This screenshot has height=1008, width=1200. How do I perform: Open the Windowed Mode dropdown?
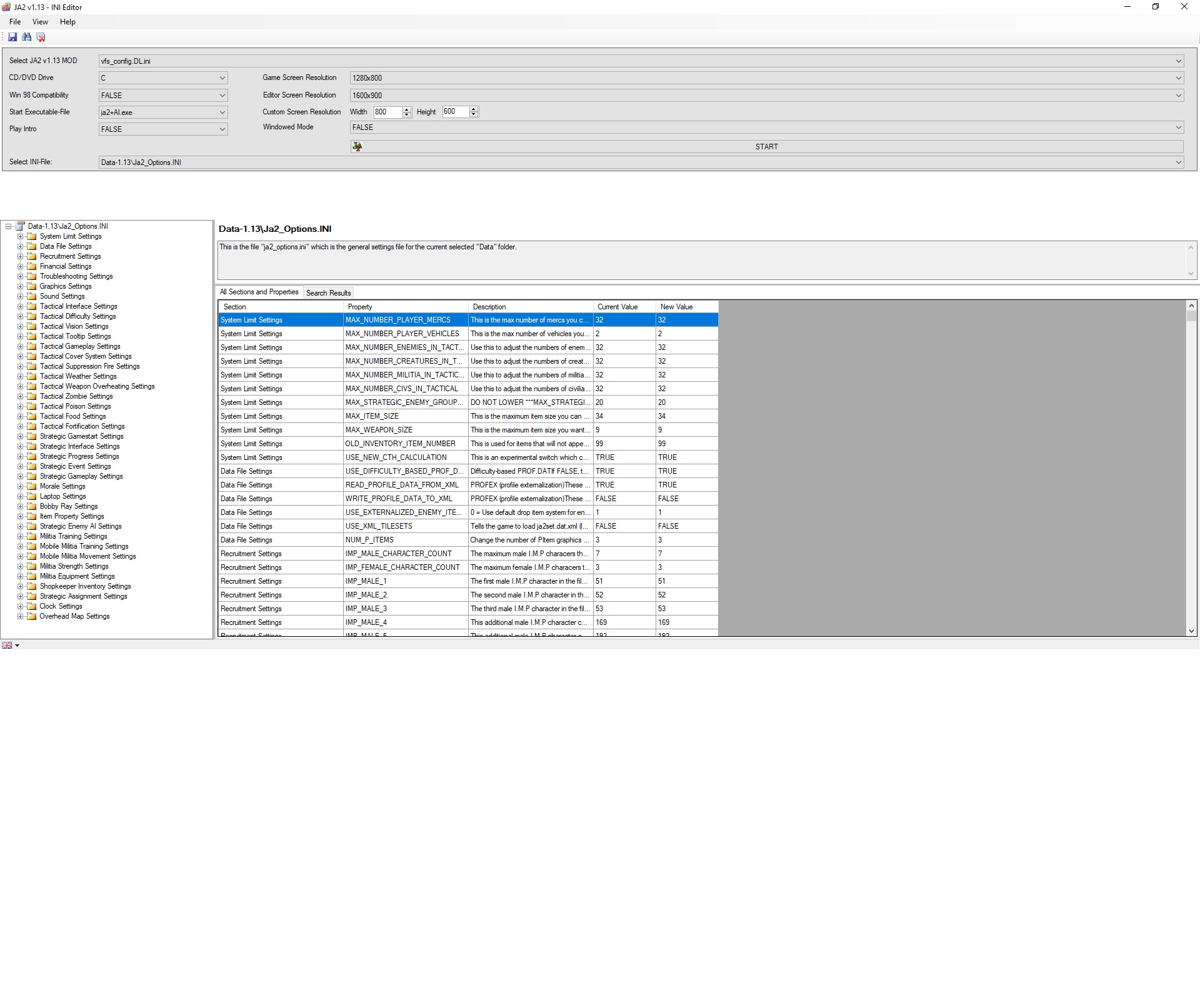click(x=767, y=127)
